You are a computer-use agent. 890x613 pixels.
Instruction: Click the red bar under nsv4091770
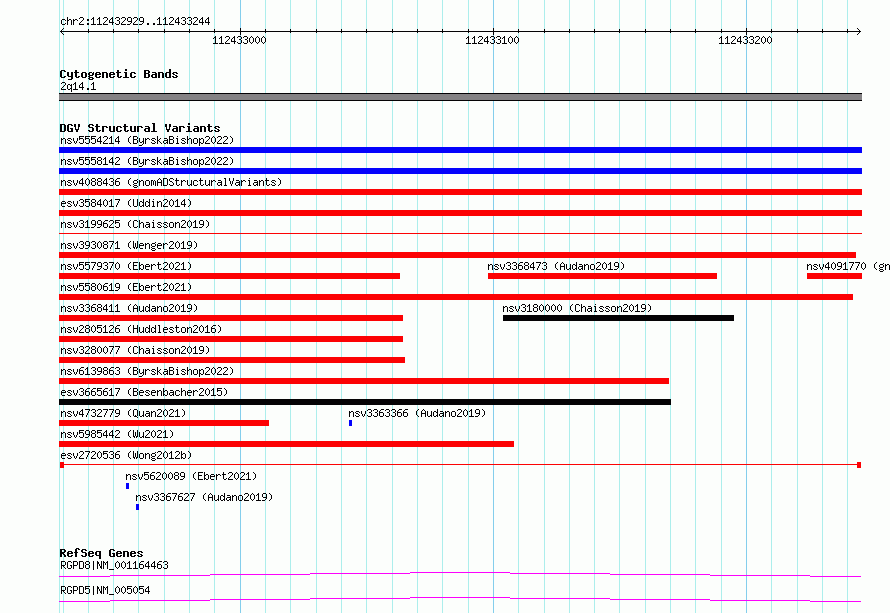(x=834, y=276)
